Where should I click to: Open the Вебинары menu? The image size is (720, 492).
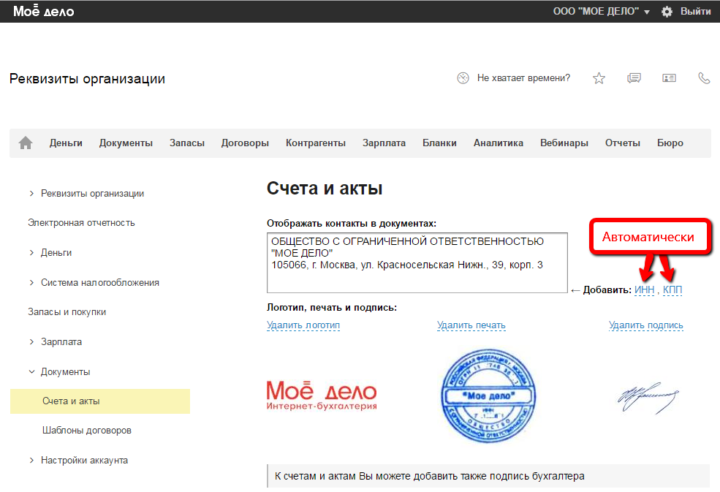tap(564, 143)
